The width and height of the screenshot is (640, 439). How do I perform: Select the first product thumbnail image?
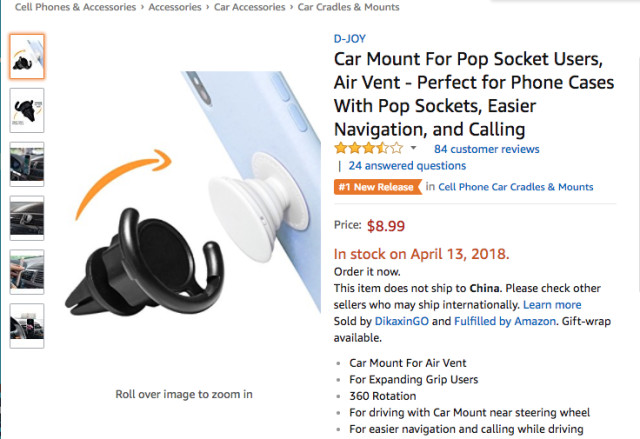[26, 56]
